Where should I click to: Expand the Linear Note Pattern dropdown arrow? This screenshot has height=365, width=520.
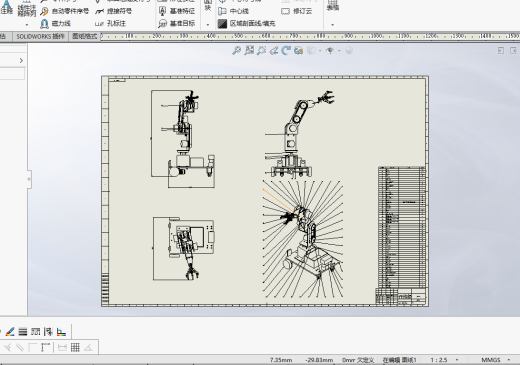[27, 25]
